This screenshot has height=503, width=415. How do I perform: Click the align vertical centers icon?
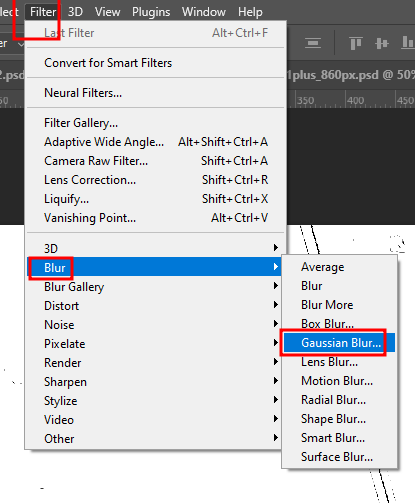[x=382, y=43]
